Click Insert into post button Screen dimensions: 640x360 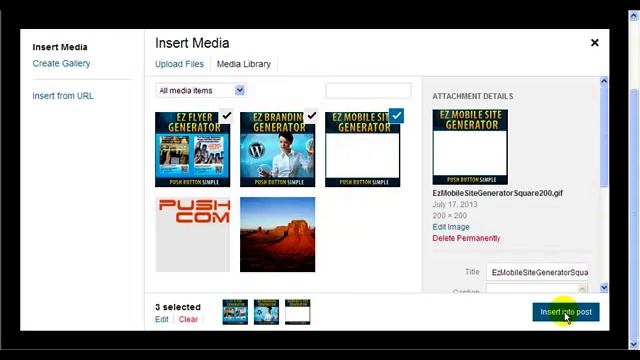pyautogui.click(x=566, y=312)
